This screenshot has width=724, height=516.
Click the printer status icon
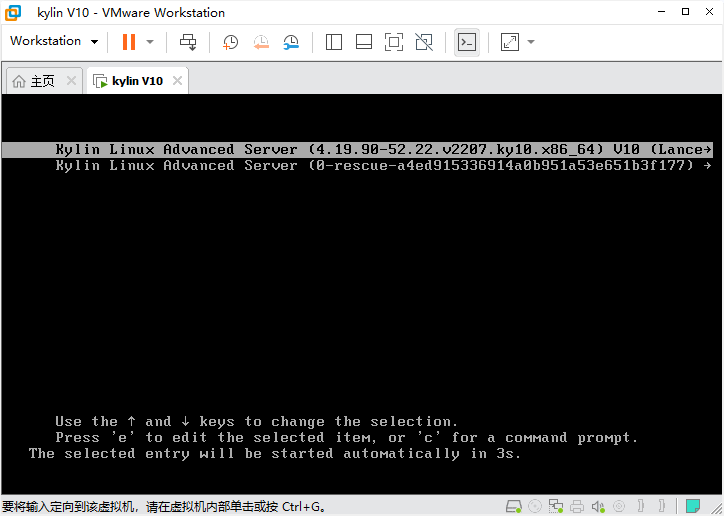click(577, 506)
